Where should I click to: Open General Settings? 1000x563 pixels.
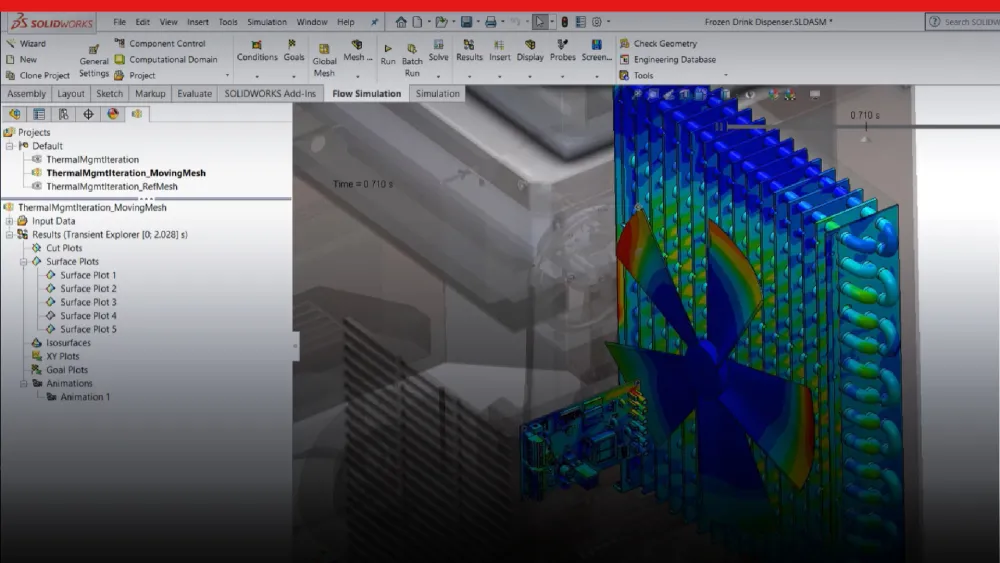click(94, 61)
